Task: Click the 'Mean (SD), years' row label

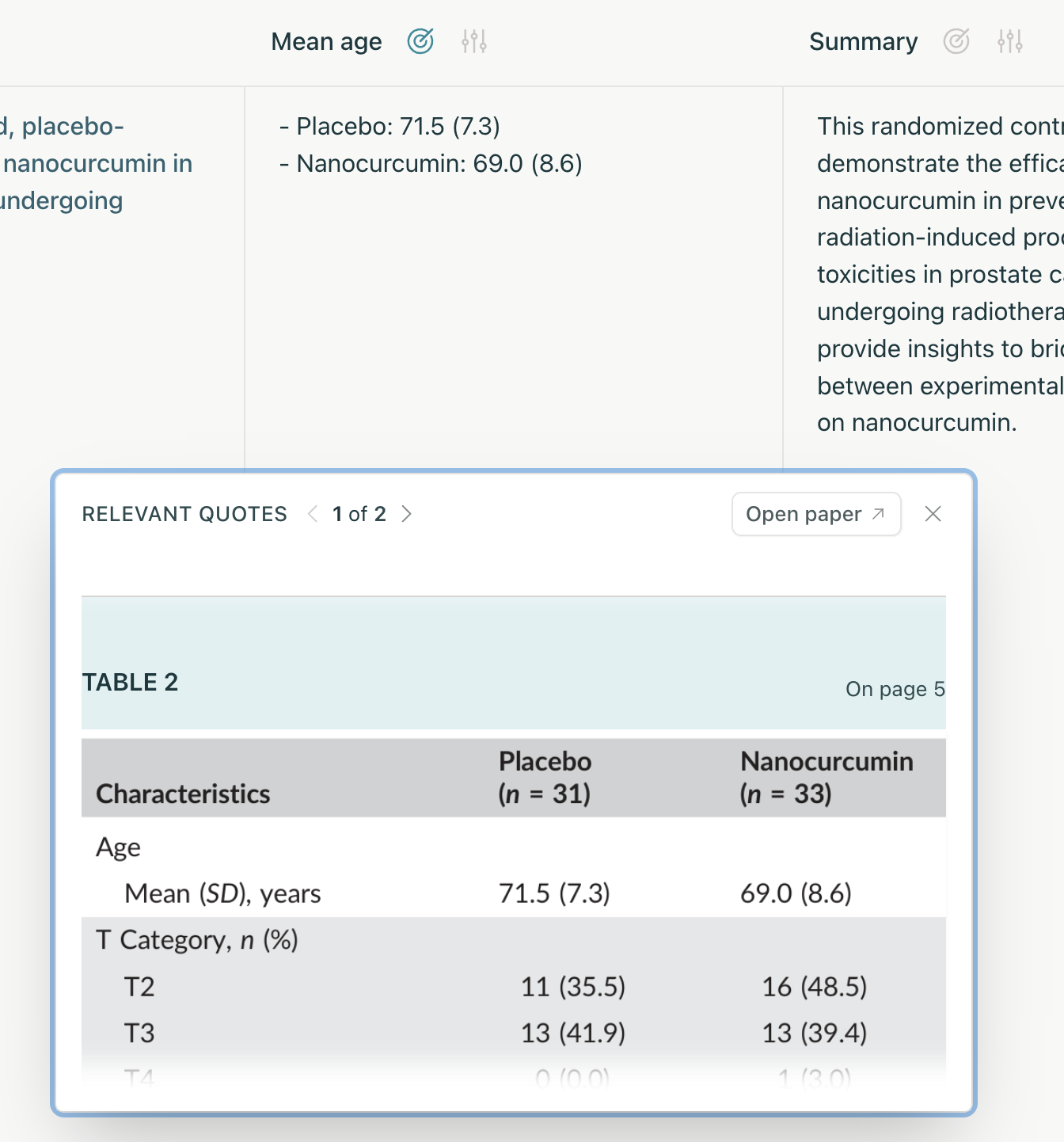Action: 222,893
